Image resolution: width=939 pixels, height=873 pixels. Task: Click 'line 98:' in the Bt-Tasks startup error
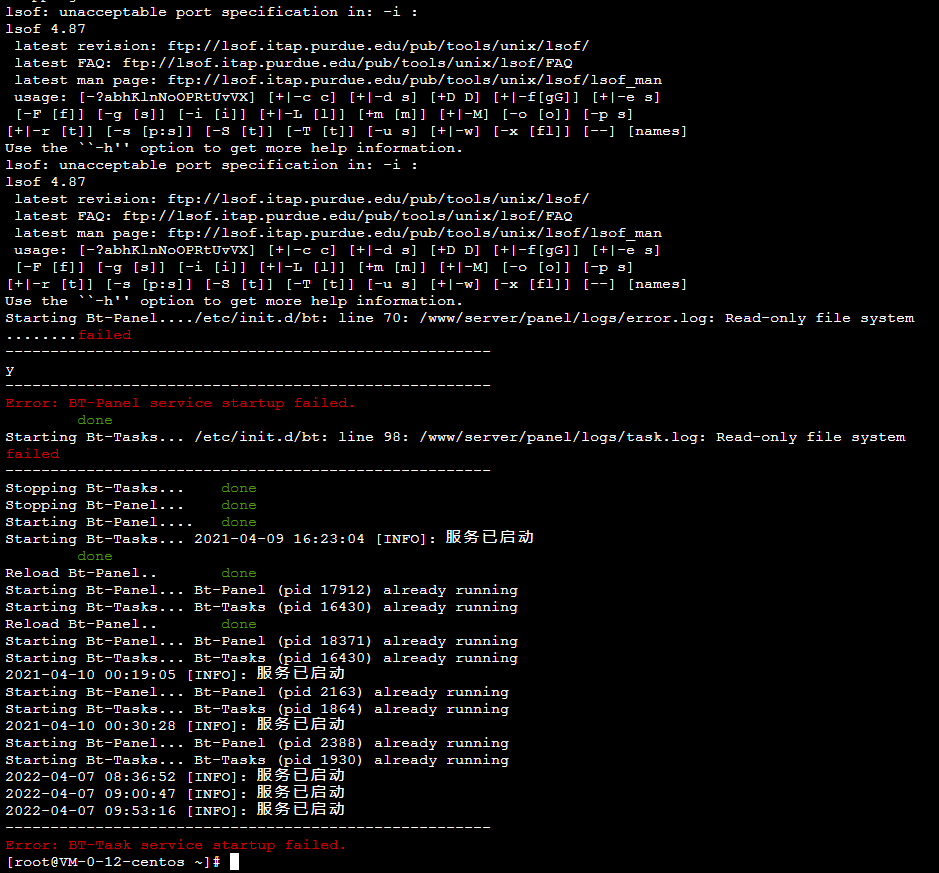[374, 437]
